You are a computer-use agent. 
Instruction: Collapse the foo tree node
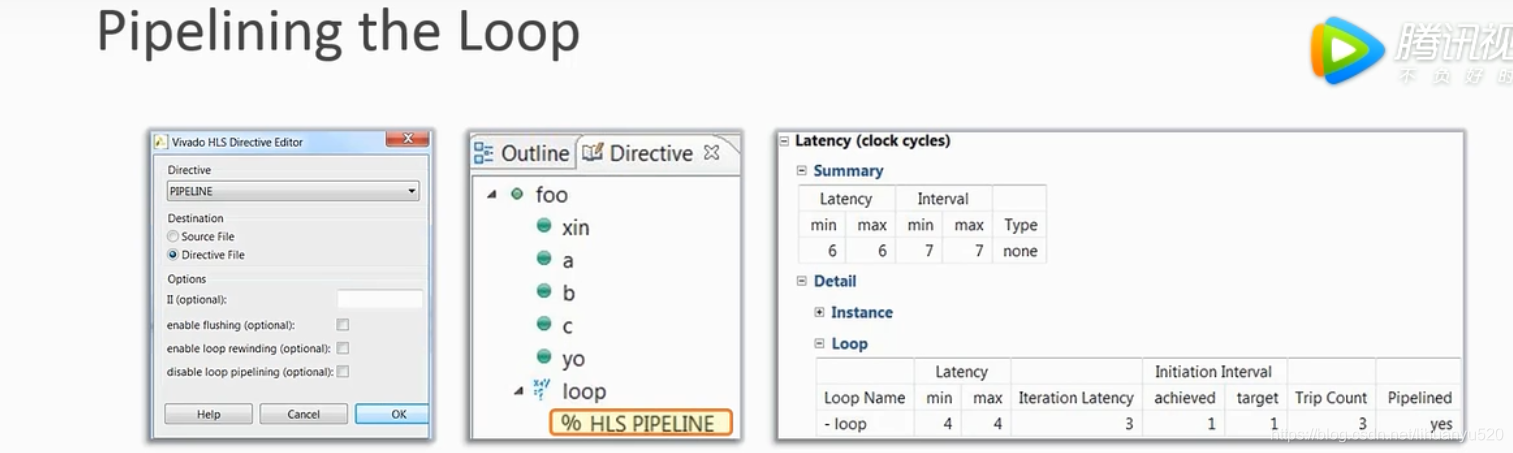[492, 194]
